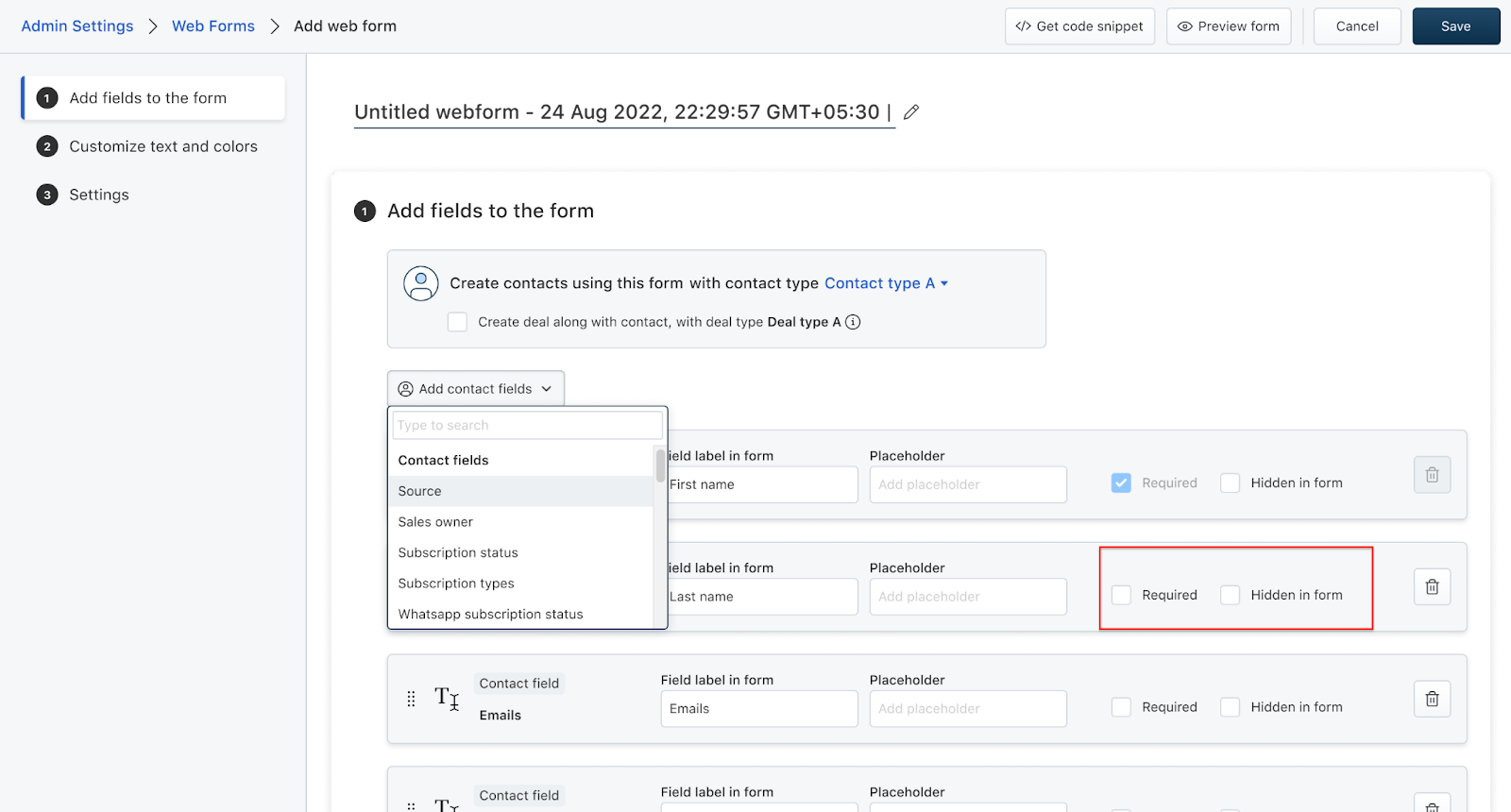Screen dimensions: 1511x812
Task: Open the Contact type A dropdown
Action: [886, 283]
